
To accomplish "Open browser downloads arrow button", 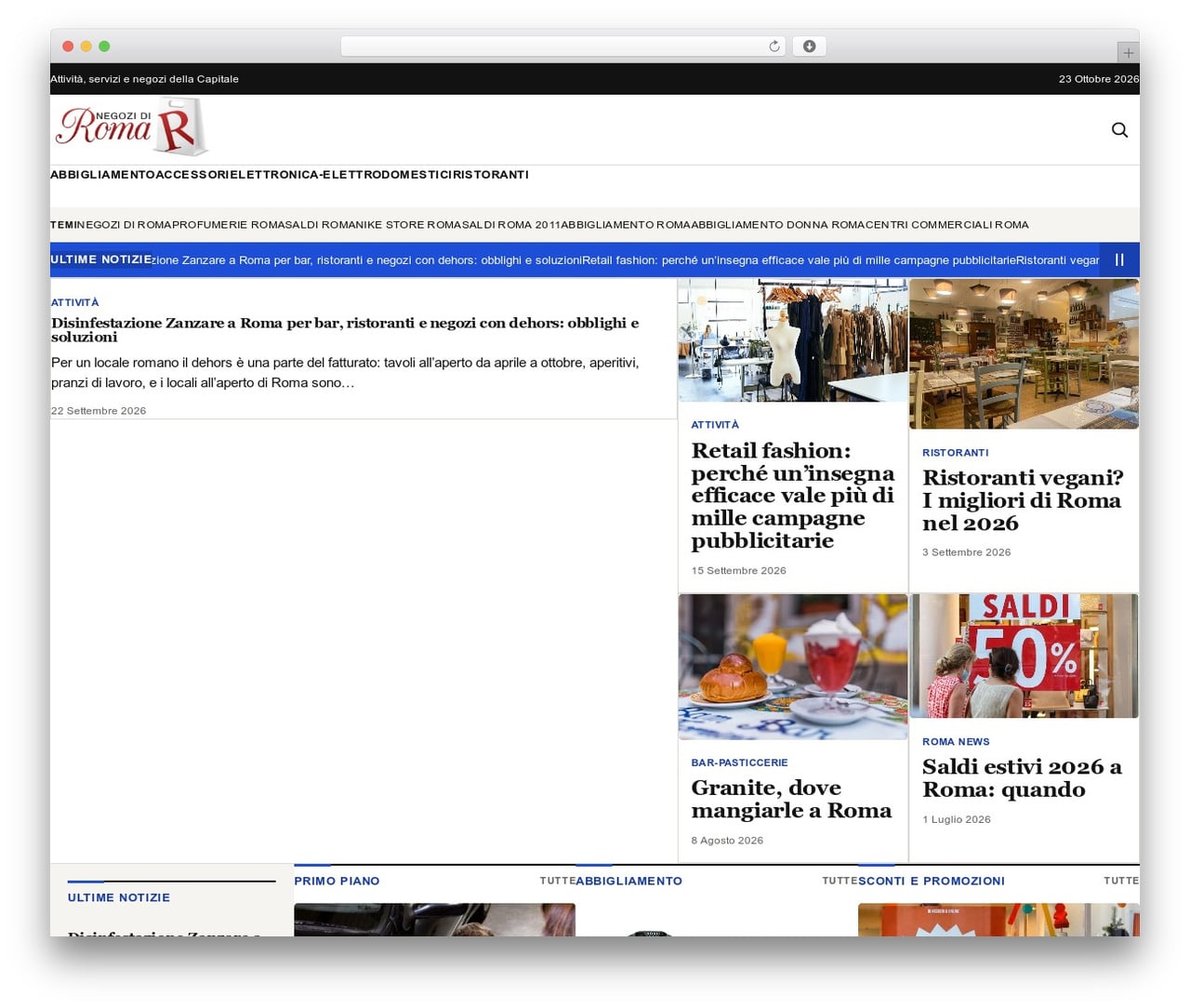I will pos(809,46).
